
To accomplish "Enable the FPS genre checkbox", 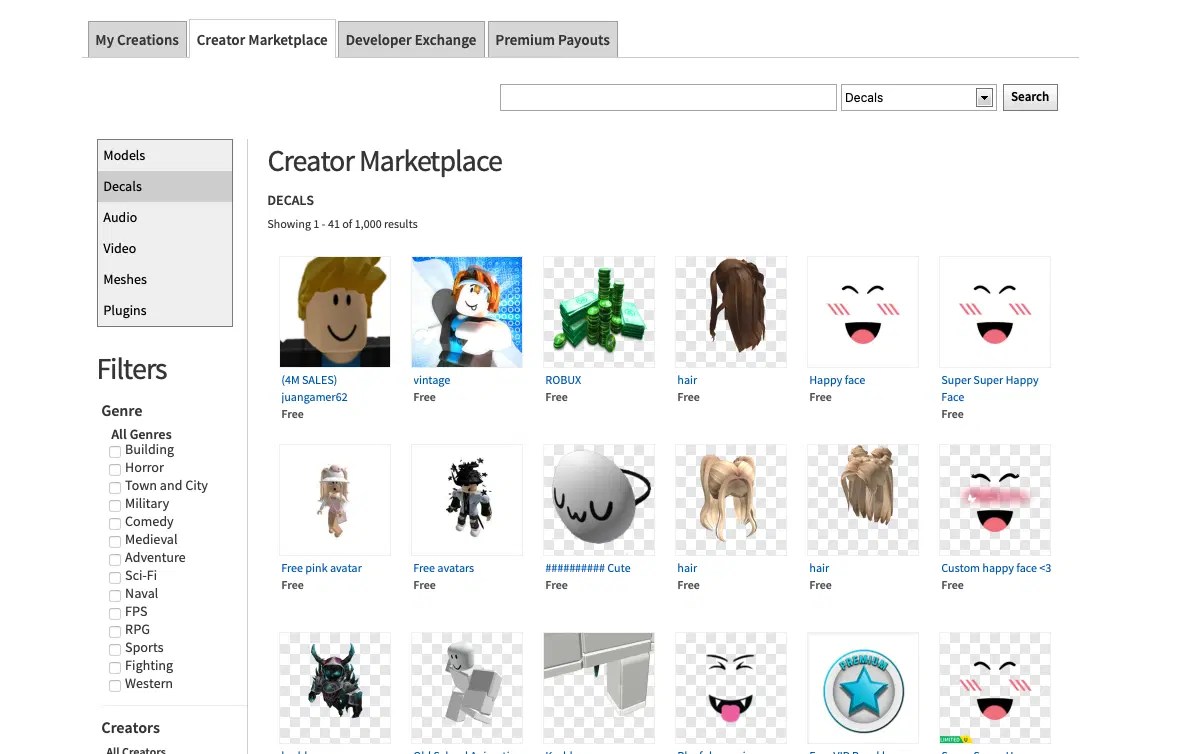I will pos(115,614).
